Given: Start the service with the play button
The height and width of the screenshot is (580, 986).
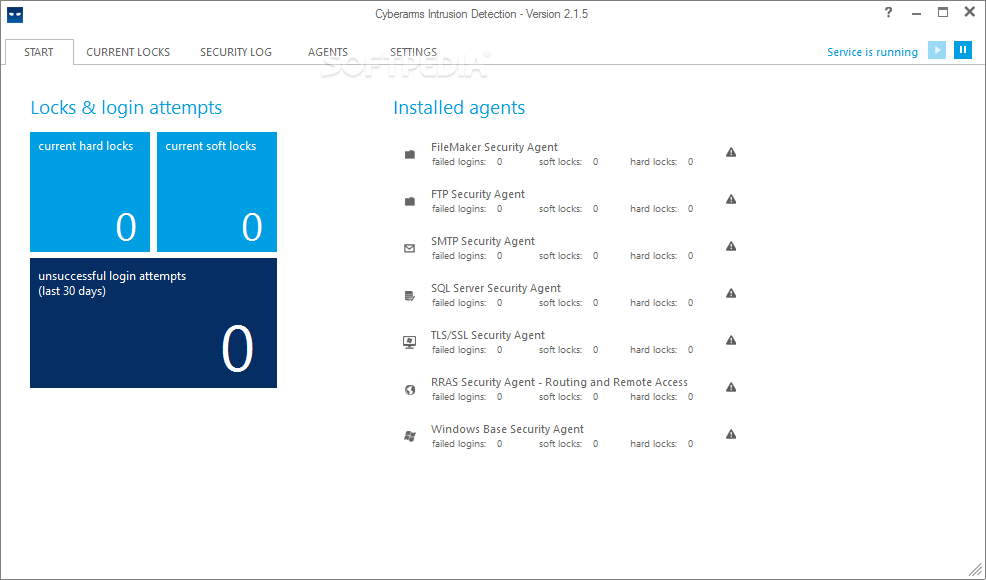Looking at the screenshot, I should 937,50.
